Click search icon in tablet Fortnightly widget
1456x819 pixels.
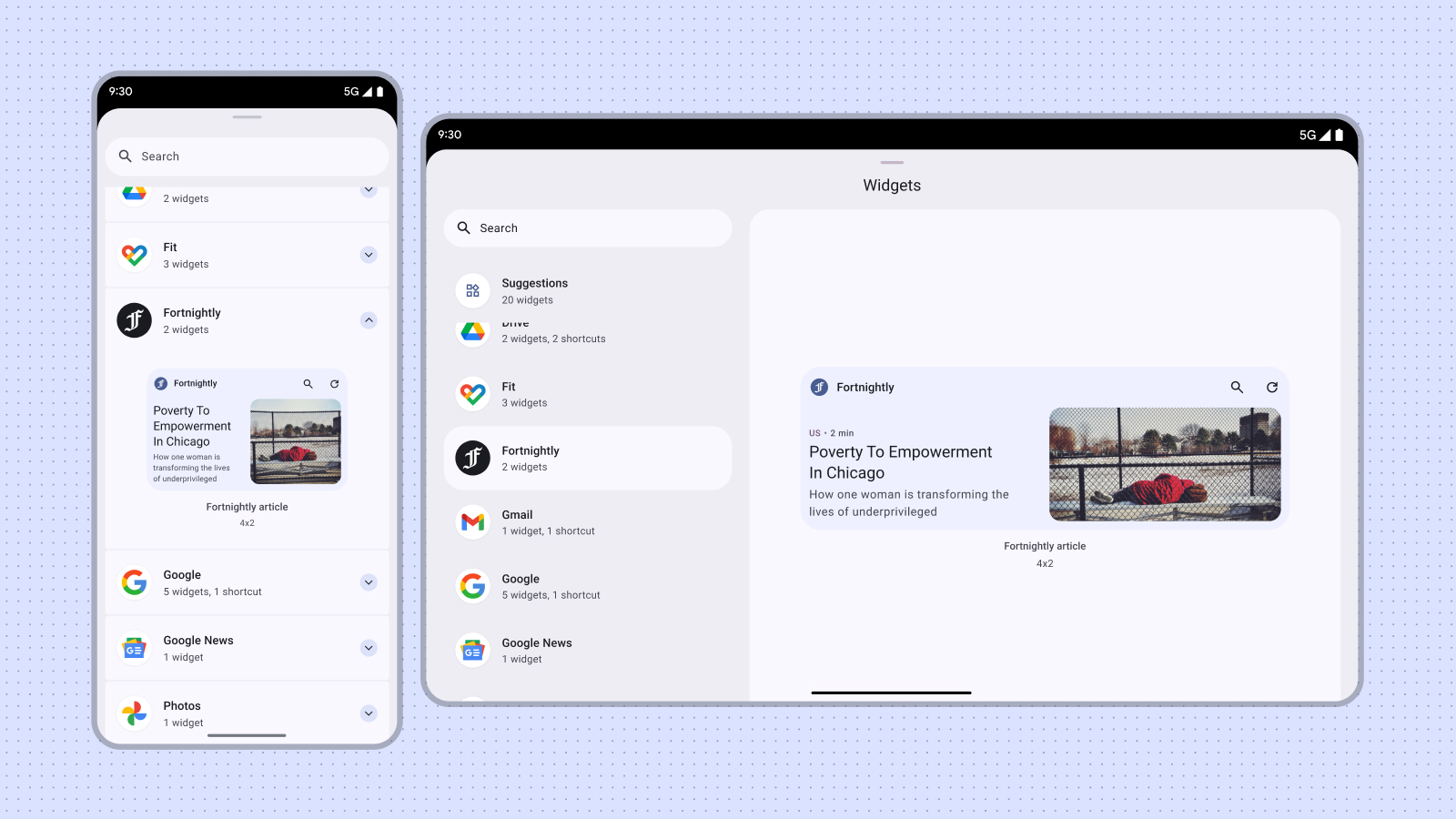point(1237,387)
